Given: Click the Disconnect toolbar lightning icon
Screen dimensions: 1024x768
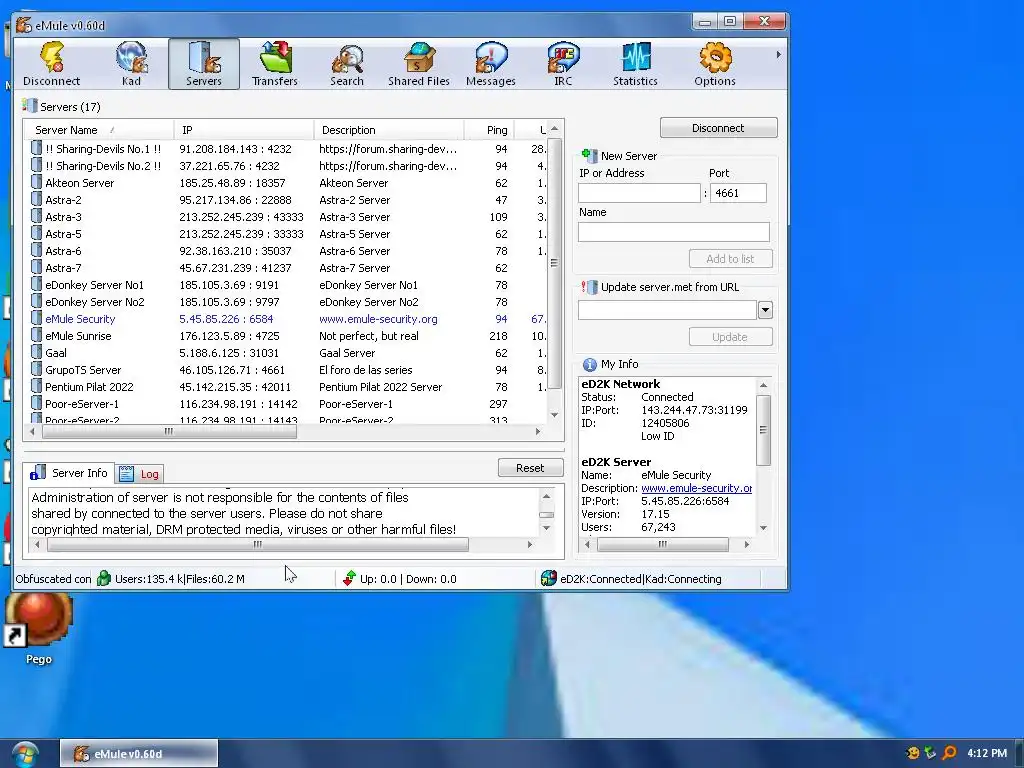Looking at the screenshot, I should pos(52,57).
